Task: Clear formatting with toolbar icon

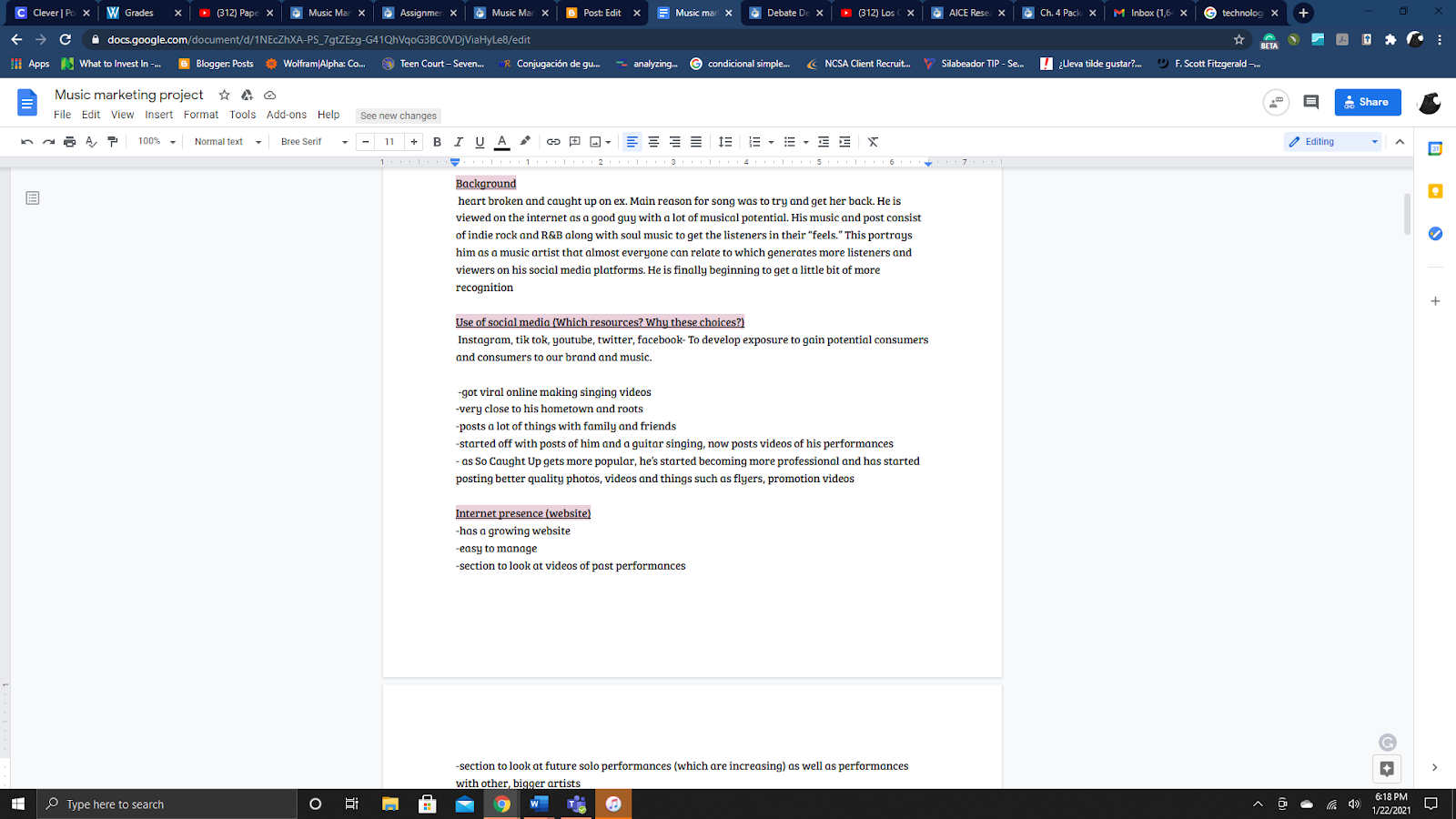Action: click(x=874, y=142)
